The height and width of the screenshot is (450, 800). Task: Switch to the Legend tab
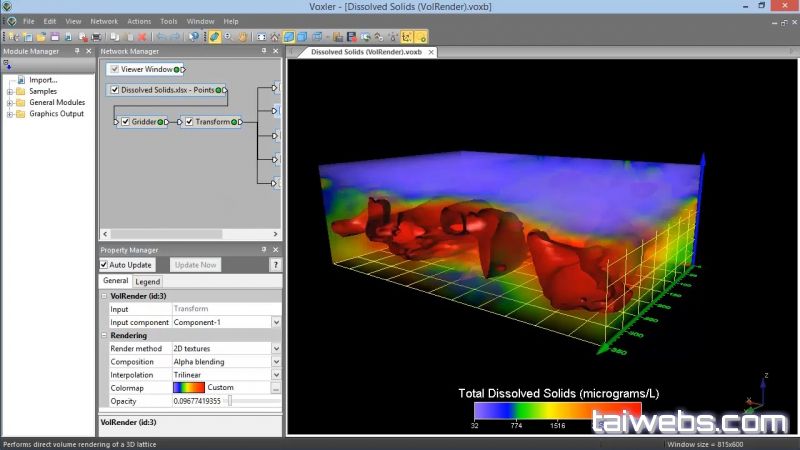click(x=147, y=282)
